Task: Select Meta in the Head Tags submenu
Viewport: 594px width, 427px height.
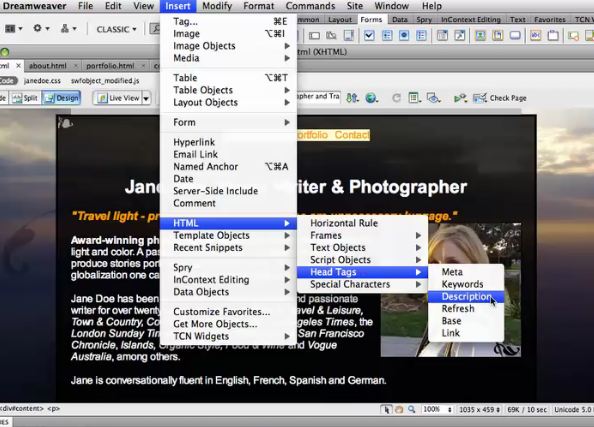Action: point(466,272)
